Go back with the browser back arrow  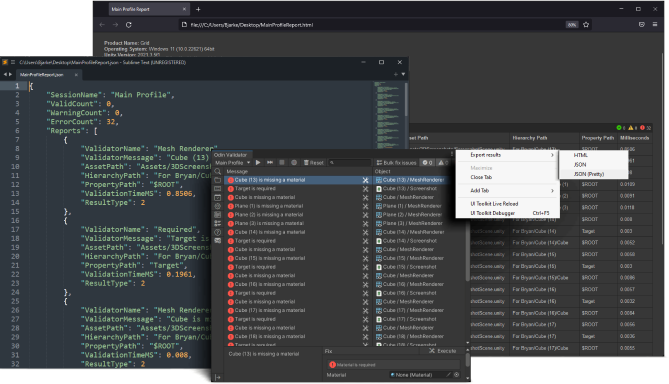click(x=102, y=25)
